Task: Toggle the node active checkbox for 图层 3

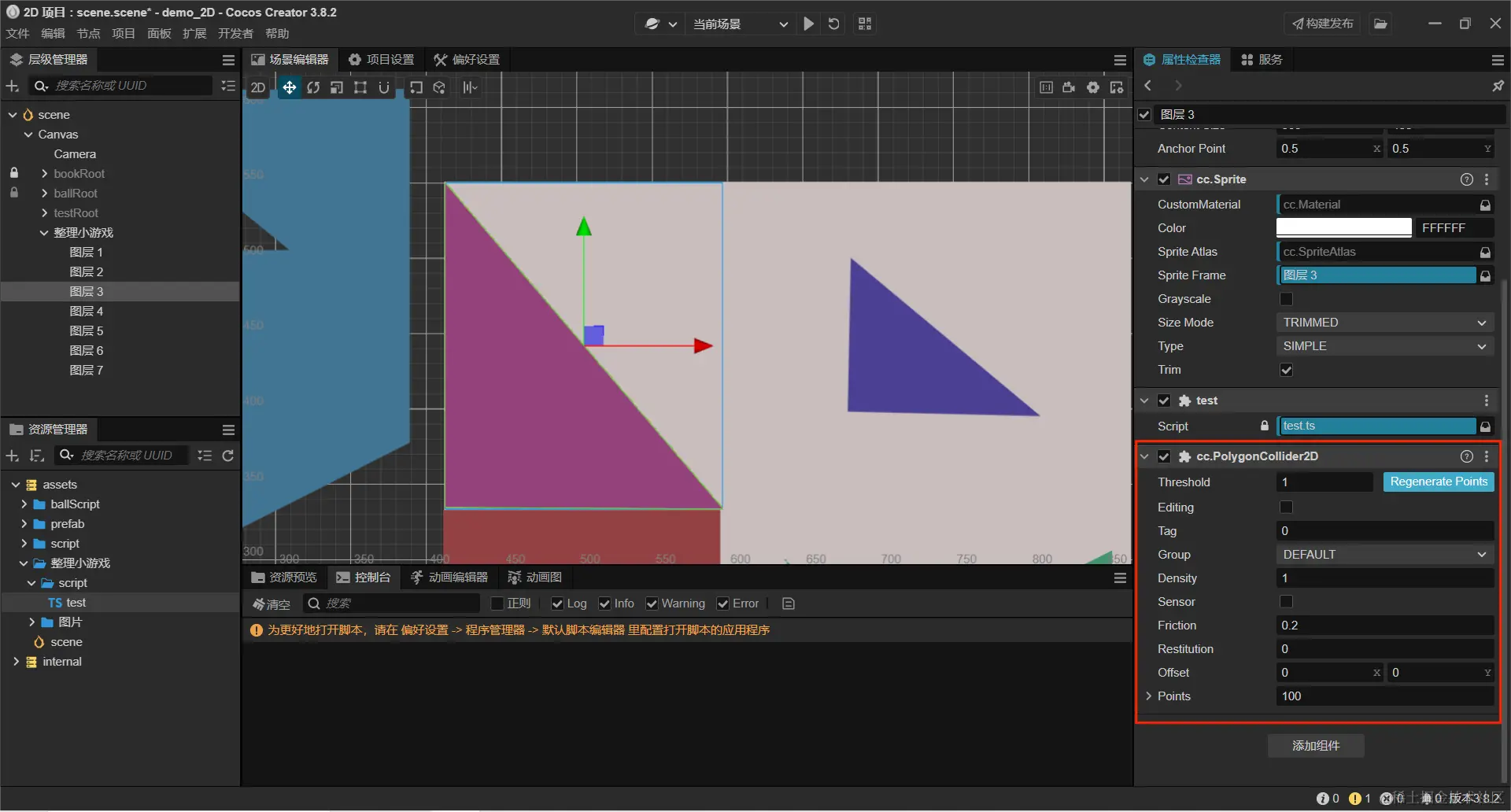Action: [x=1145, y=115]
